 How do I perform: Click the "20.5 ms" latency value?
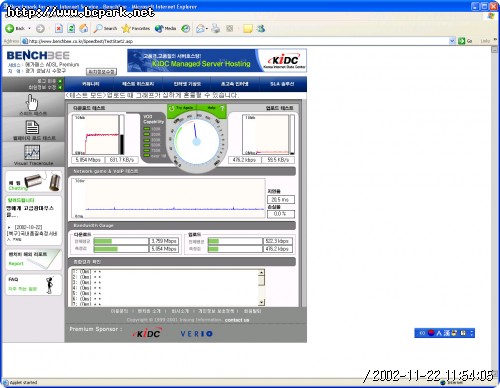[x=280, y=200]
